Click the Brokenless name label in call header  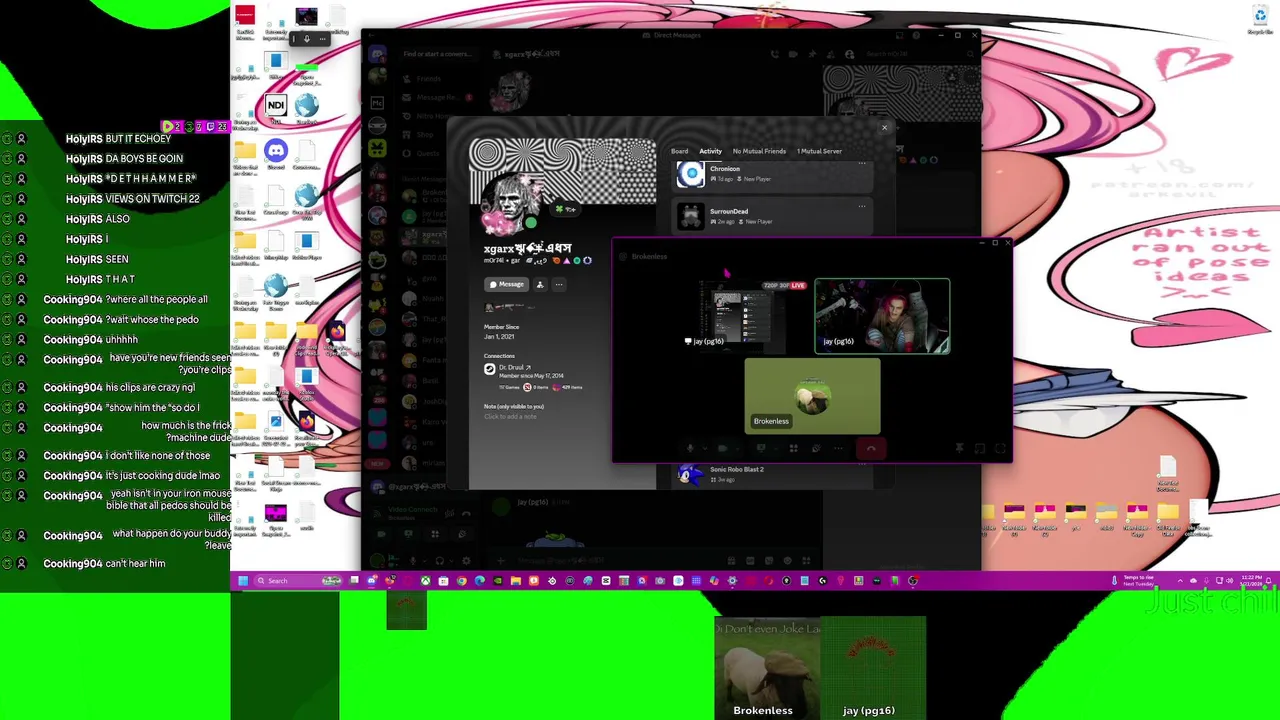click(649, 257)
